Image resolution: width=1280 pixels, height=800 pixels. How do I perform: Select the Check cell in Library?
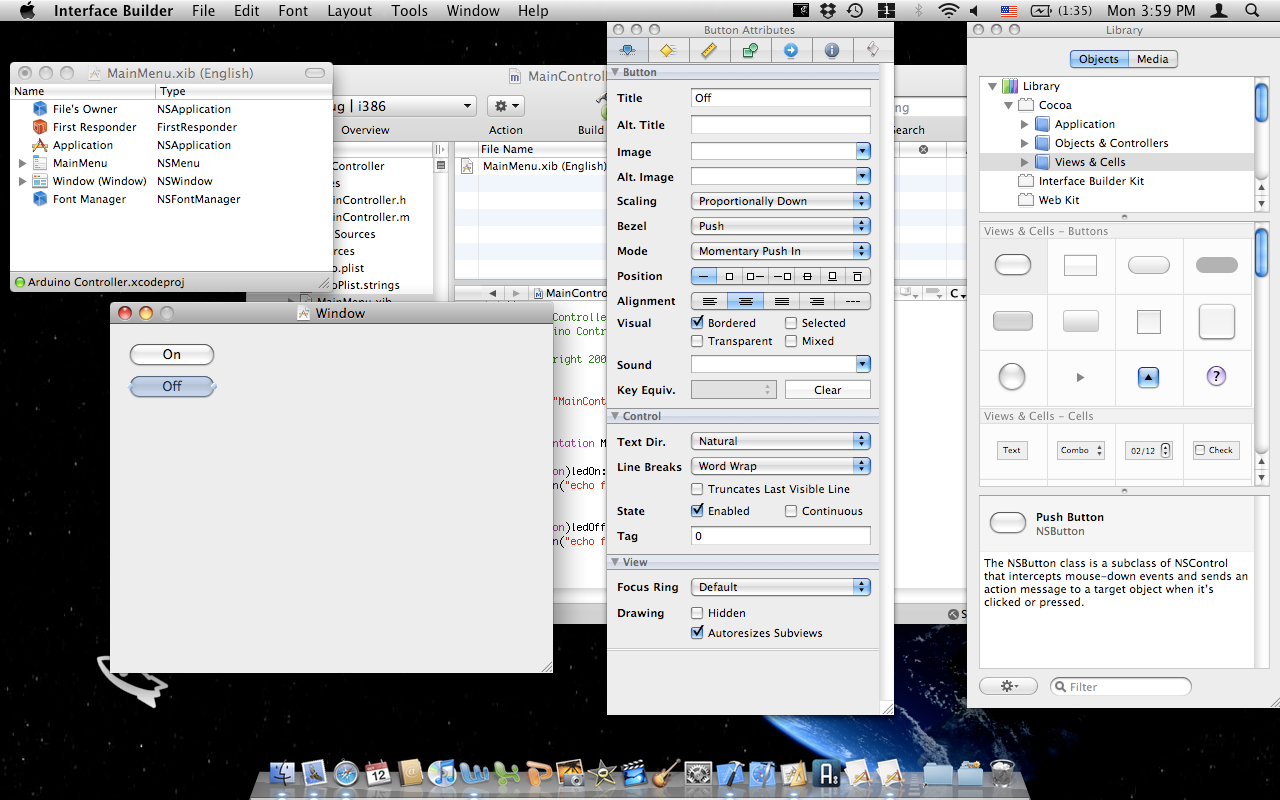click(x=1216, y=450)
